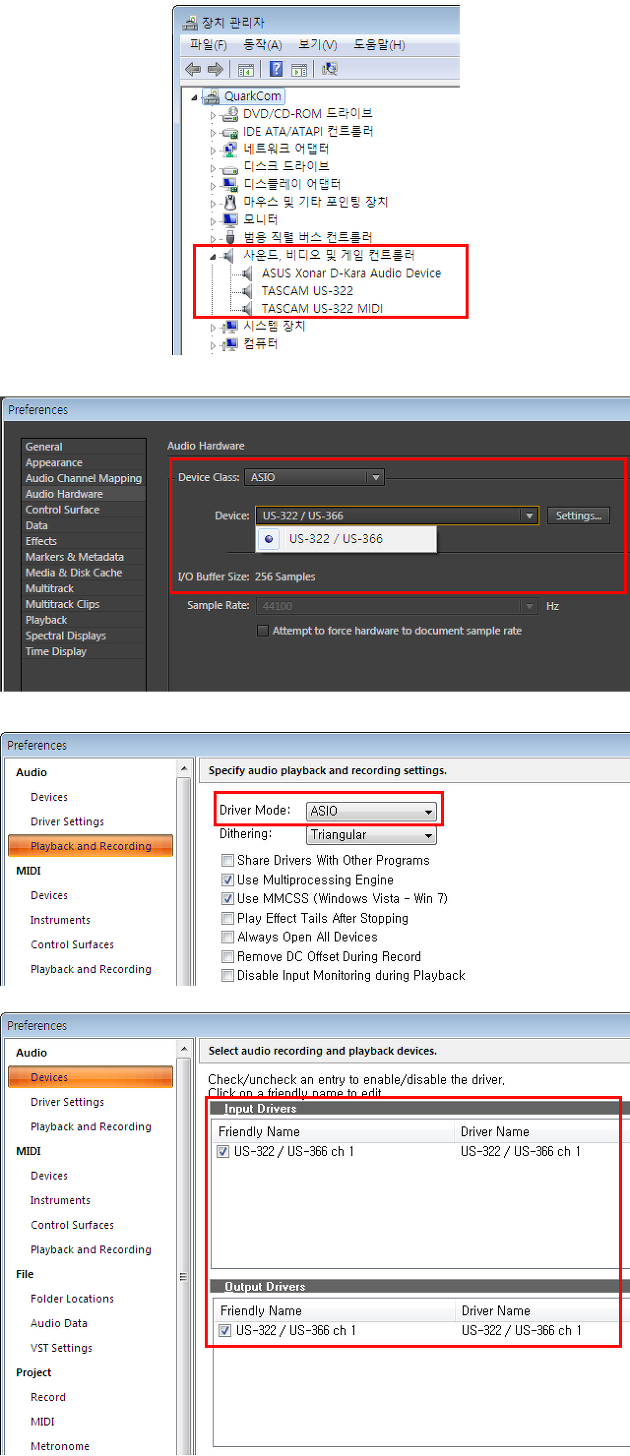Expand the 네트워크 어댑터 node arrow
This screenshot has height=1456, width=630.
(x=213, y=150)
